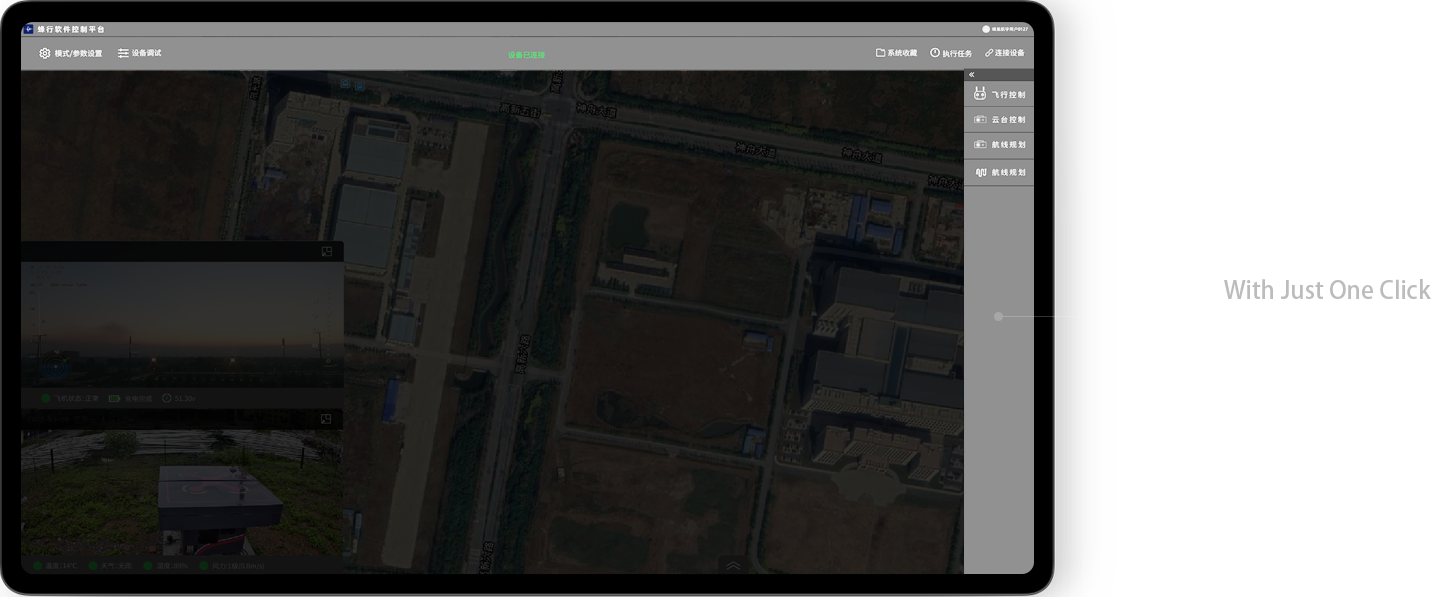1439x597 pixels.
Task: Open 系统收藏 folder in toolbar
Action: pos(896,53)
